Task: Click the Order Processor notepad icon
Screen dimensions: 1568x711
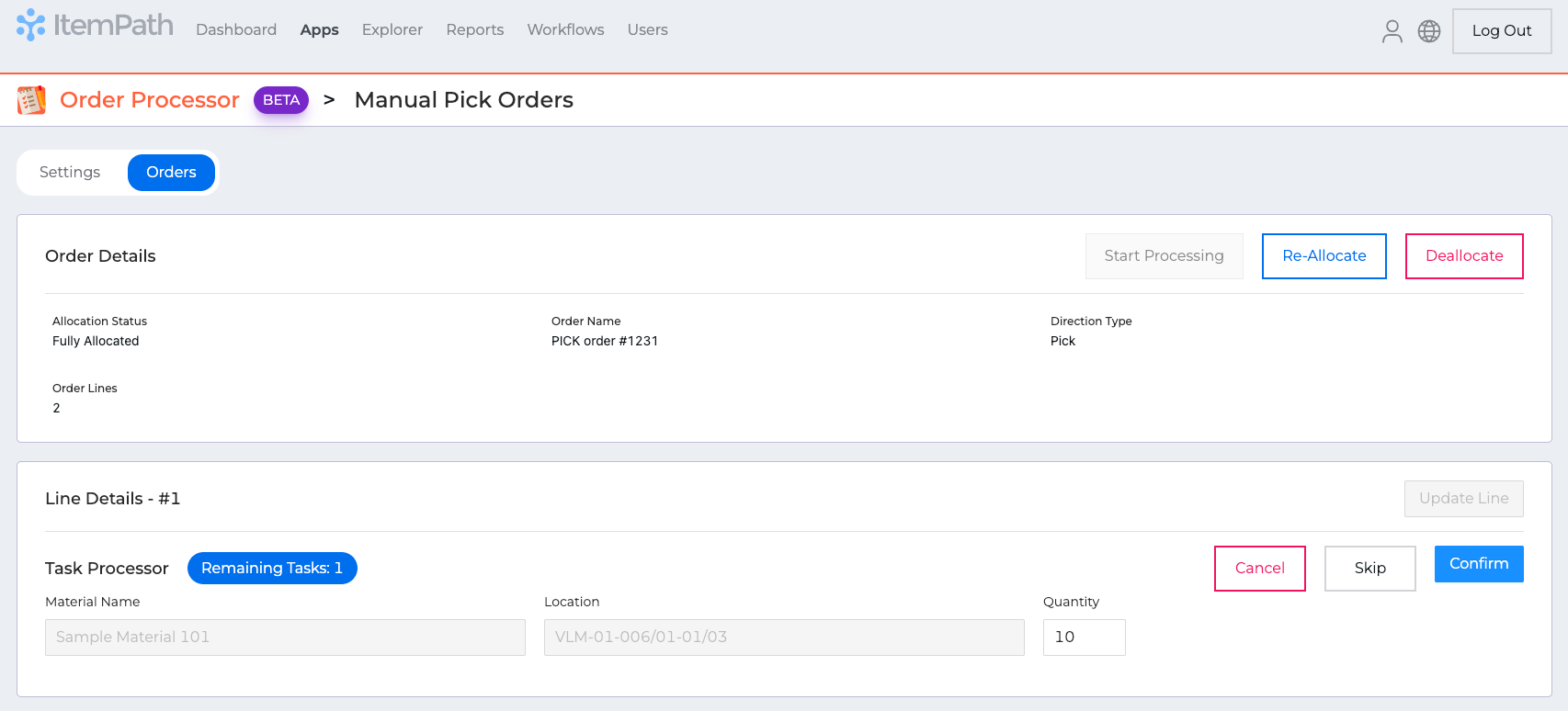Action: pyautogui.click(x=32, y=100)
